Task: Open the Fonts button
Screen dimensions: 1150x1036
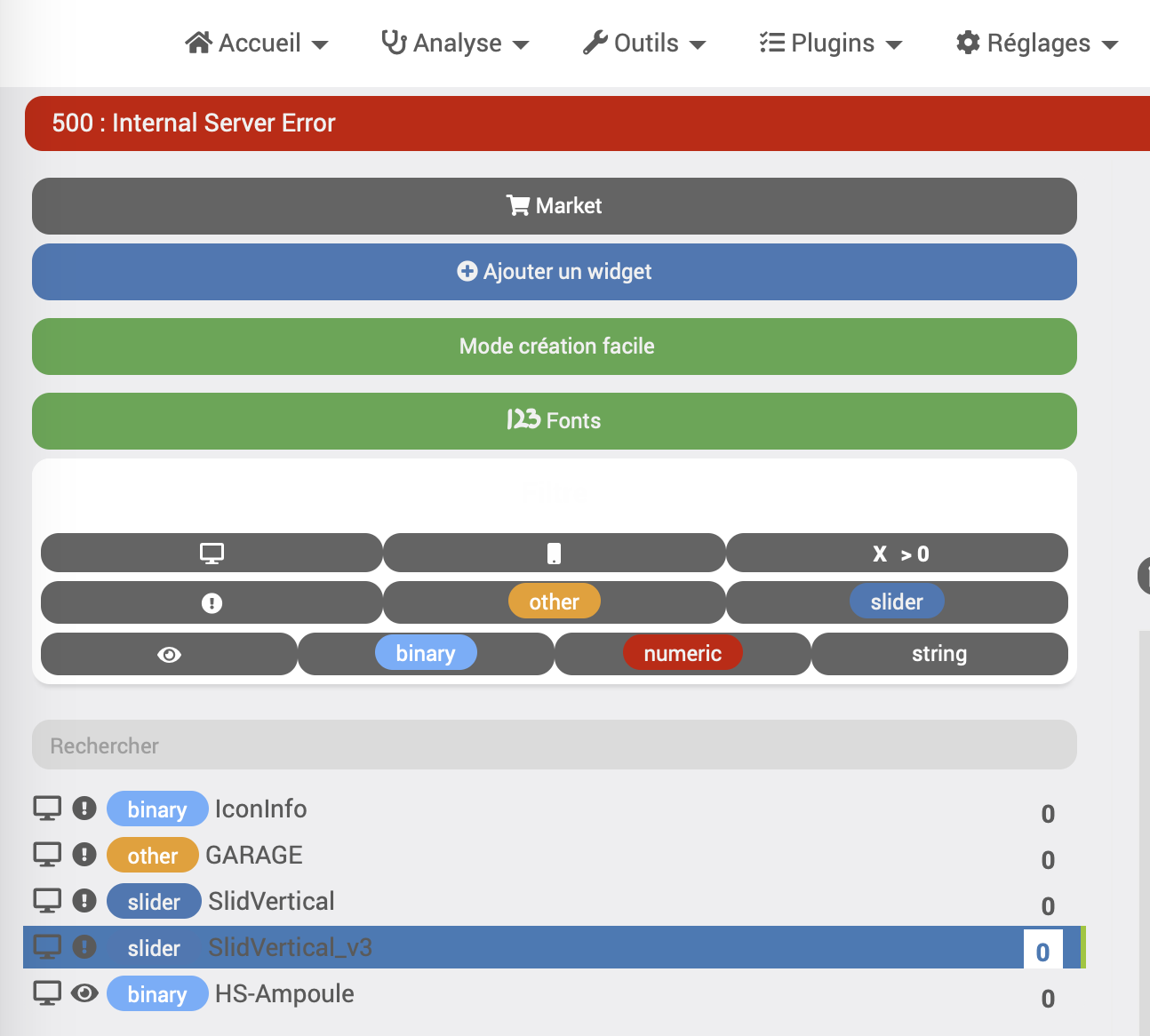Action: pos(555,421)
